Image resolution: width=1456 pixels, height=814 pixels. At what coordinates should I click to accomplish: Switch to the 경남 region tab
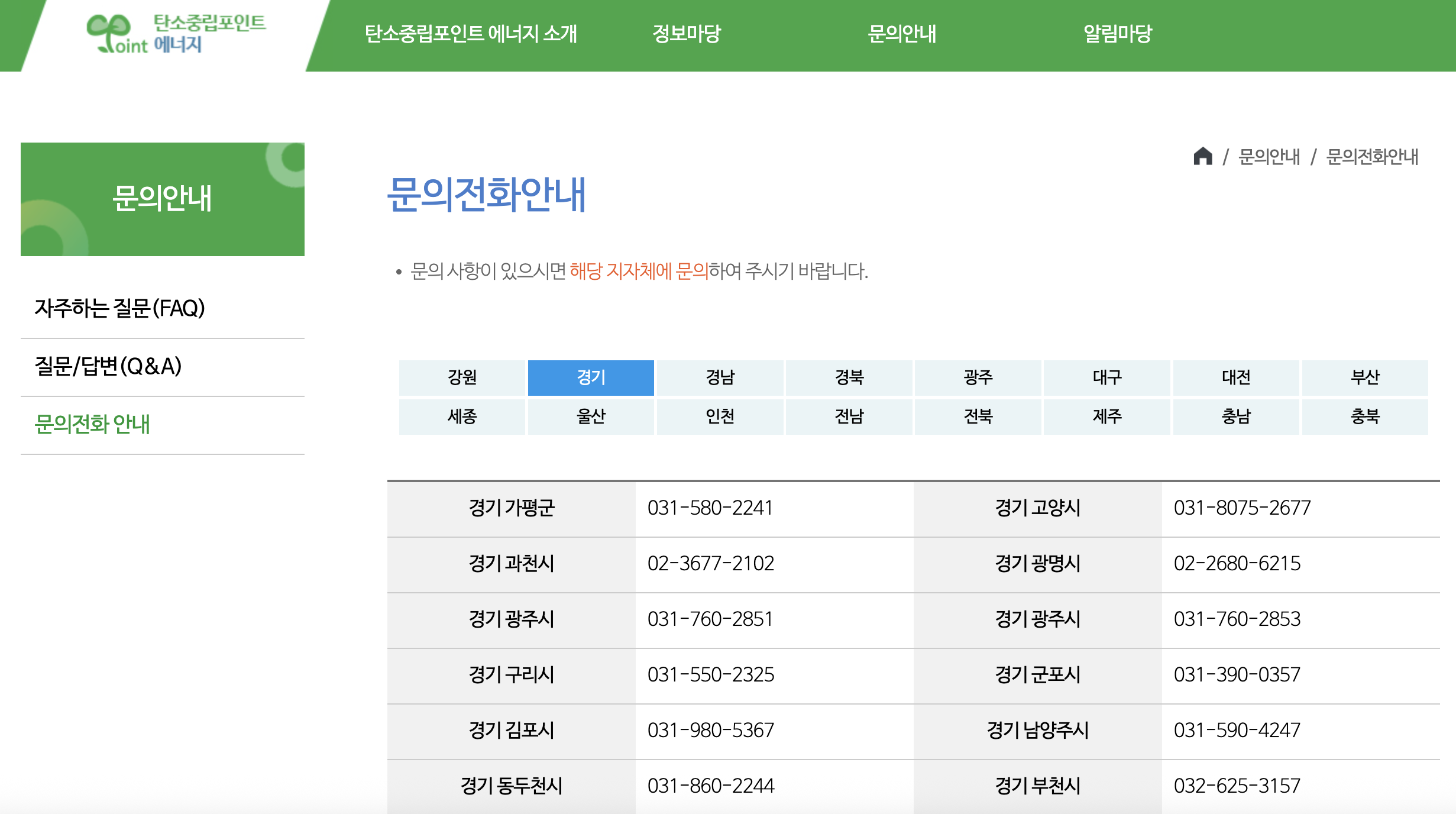[720, 377]
